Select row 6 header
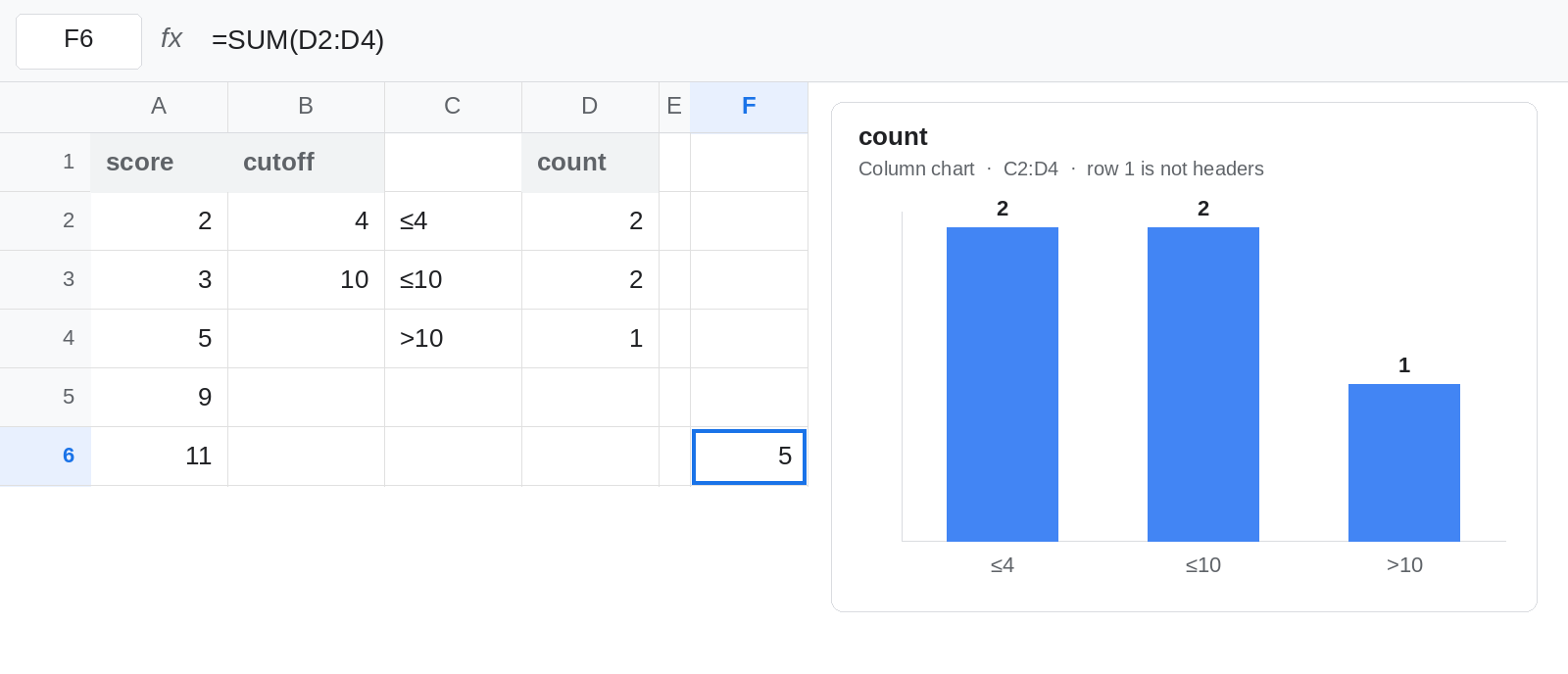This screenshot has width=1568, height=674. coord(45,456)
